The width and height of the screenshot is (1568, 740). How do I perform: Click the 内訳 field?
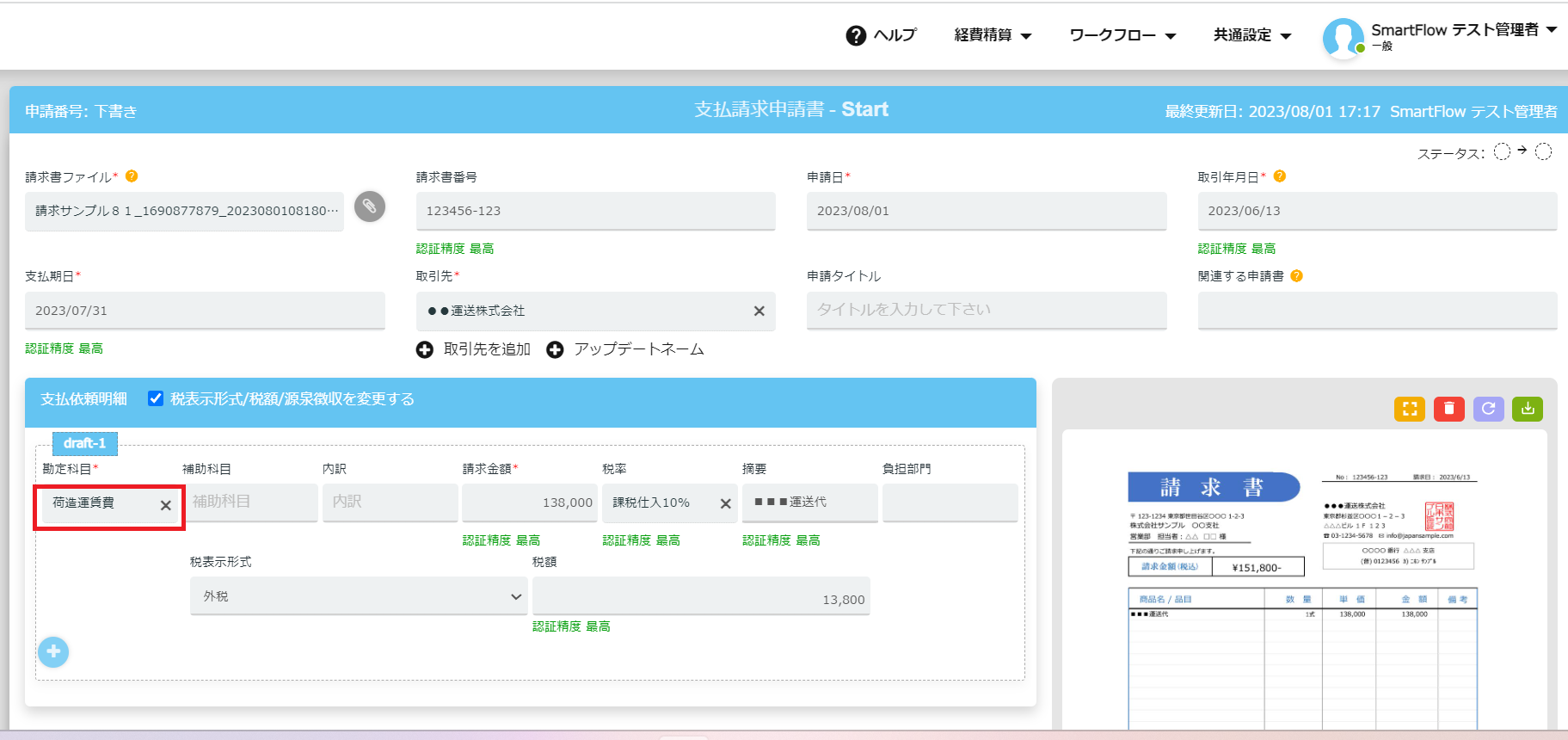point(390,503)
